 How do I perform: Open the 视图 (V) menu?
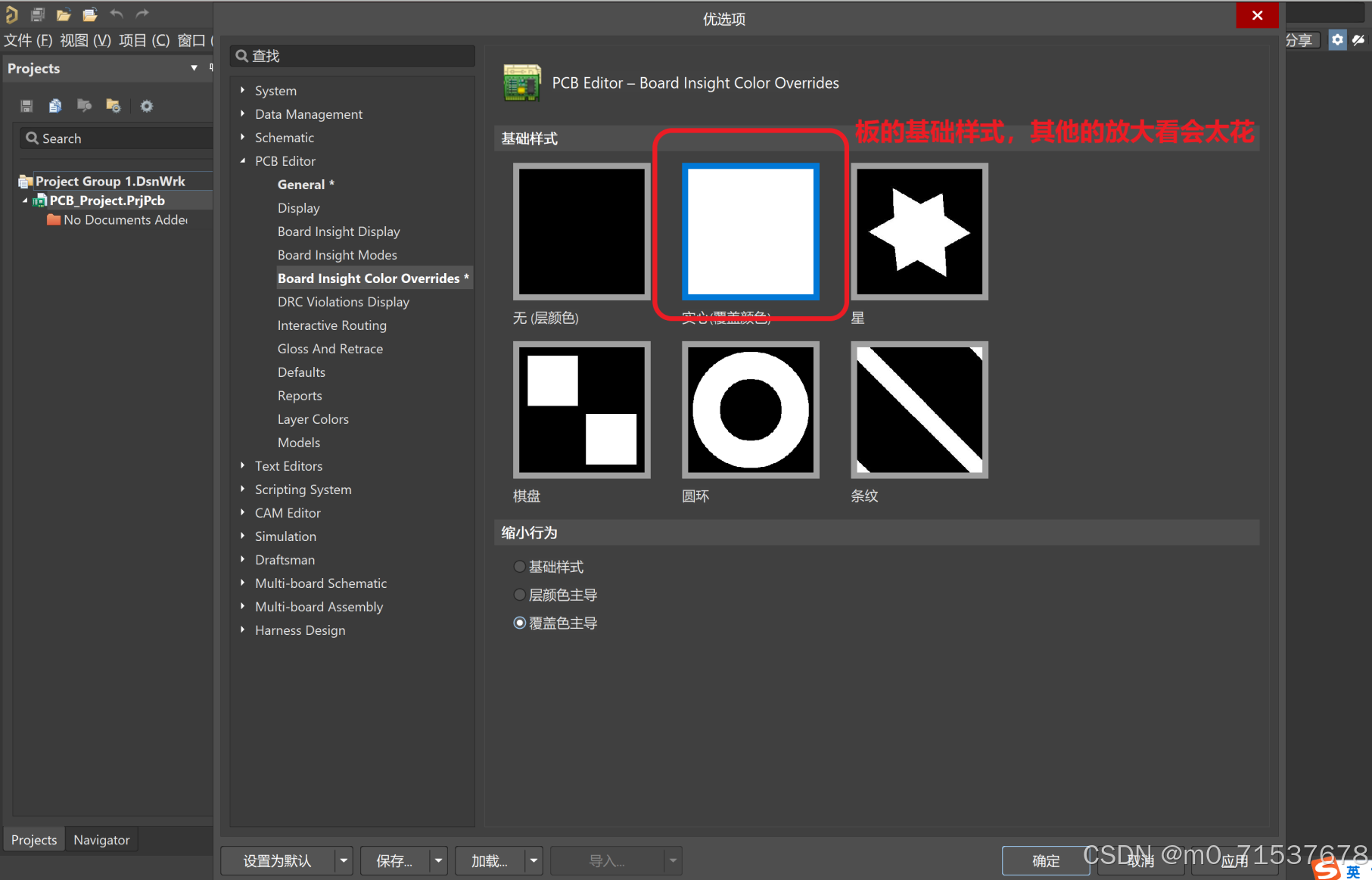click(x=86, y=40)
